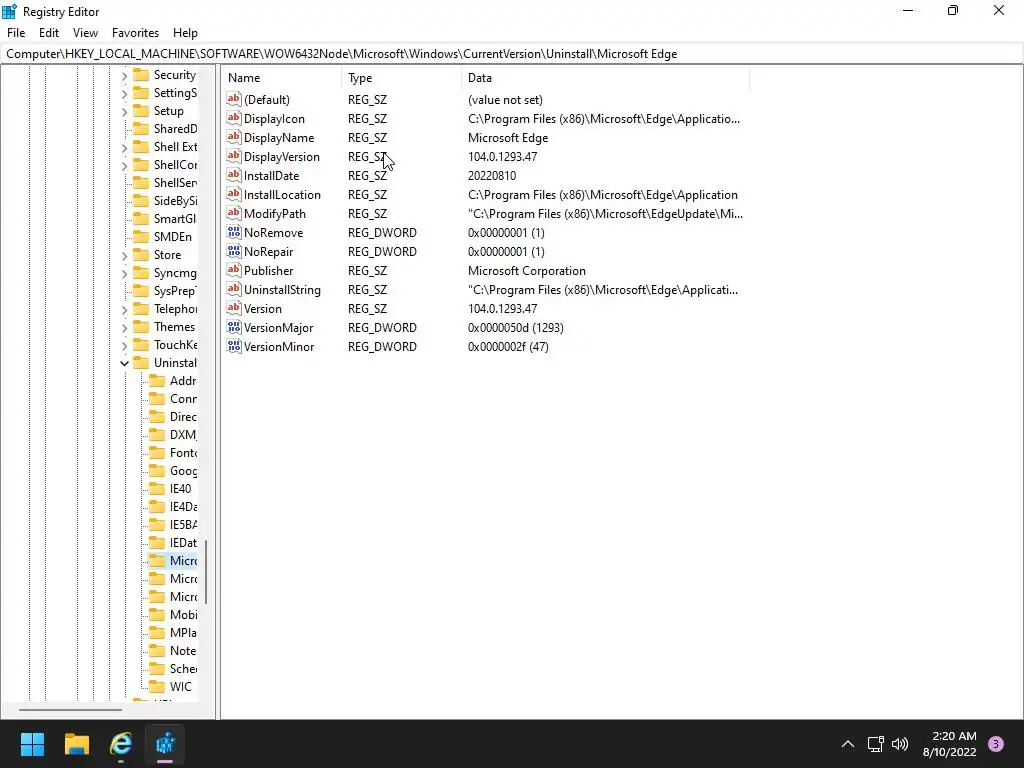Viewport: 1024px width, 768px height.
Task: Select the Publisher string value icon
Action: [x=234, y=270]
